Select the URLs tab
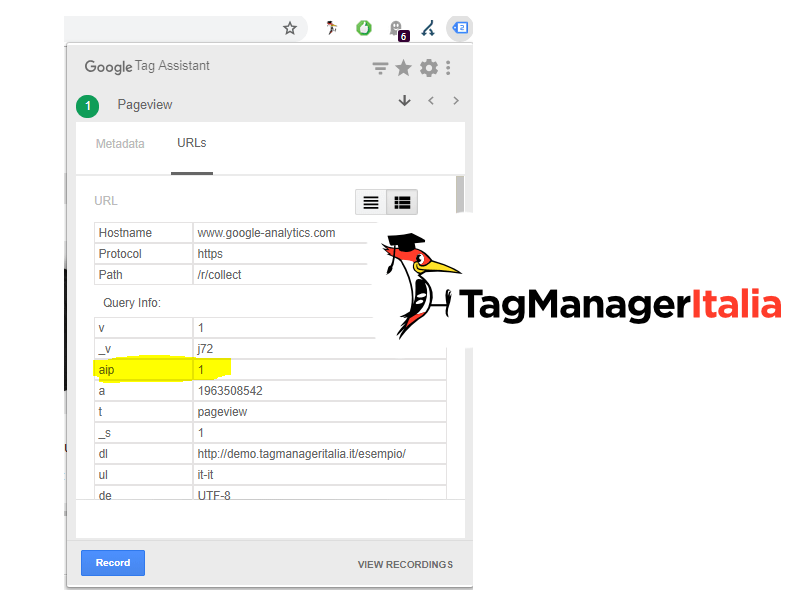800x600 pixels. (192, 143)
